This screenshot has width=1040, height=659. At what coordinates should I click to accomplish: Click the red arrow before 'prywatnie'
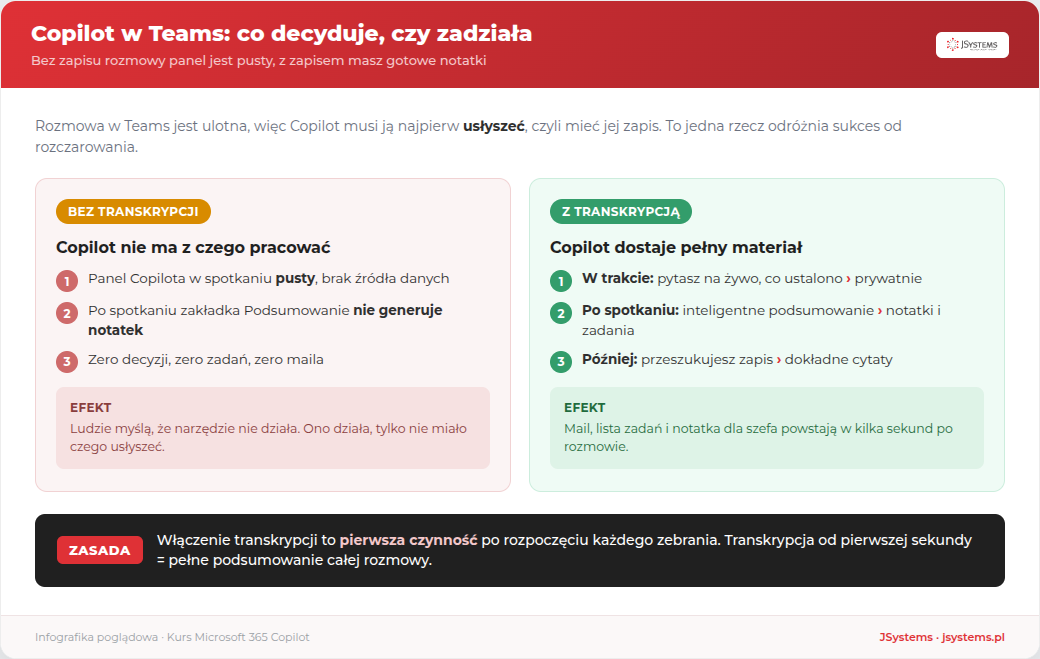[x=848, y=279]
